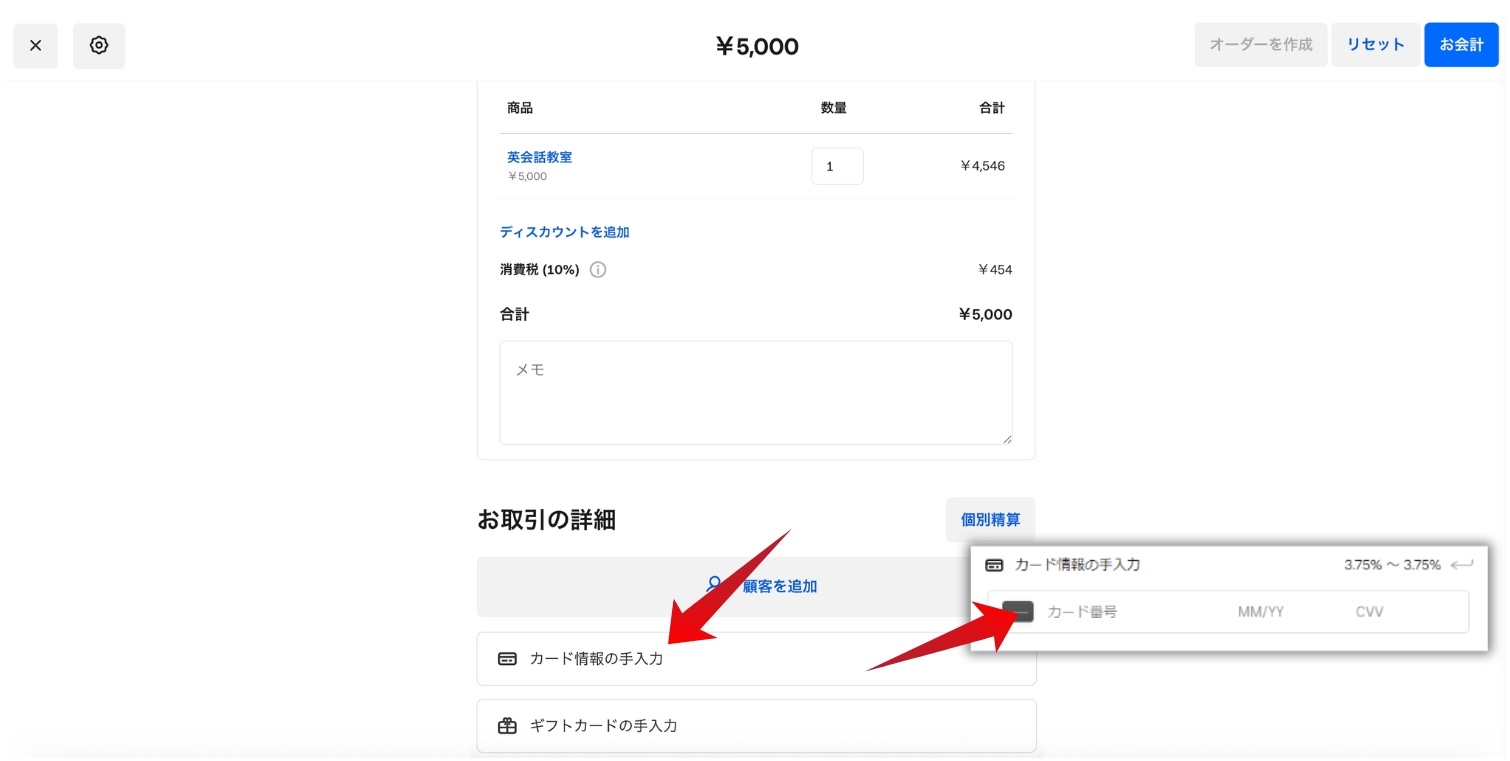Click the ¥454 tax amount
1510x761 pixels.
coord(995,270)
